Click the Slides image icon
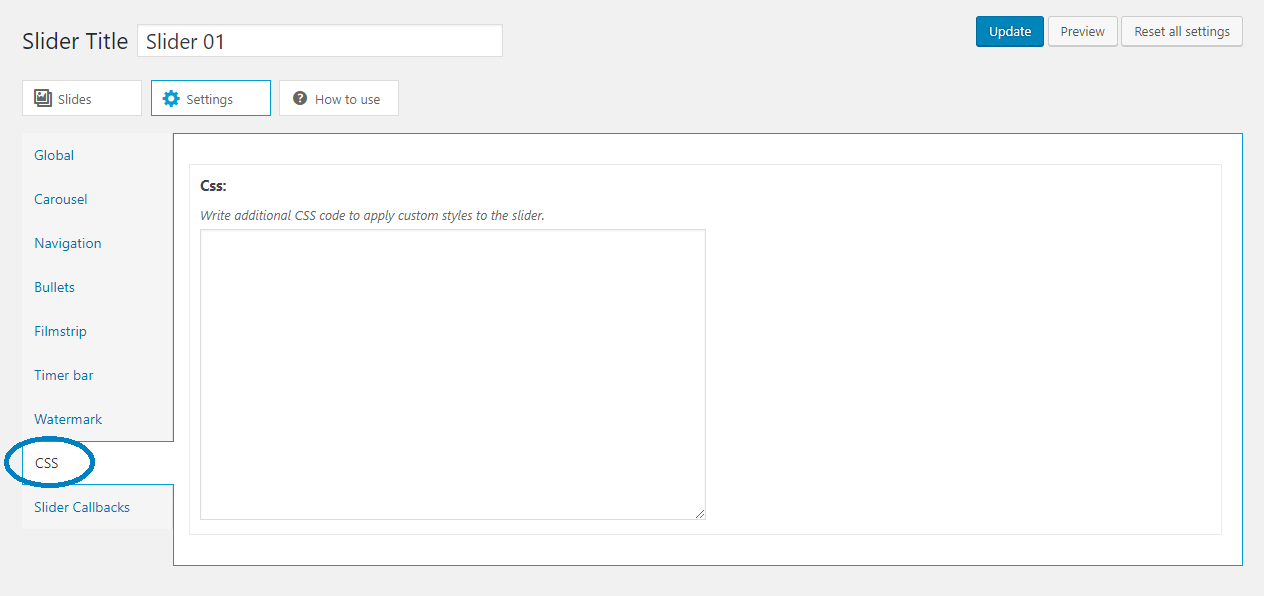Screen dimensions: 1264x596 (x=43, y=98)
